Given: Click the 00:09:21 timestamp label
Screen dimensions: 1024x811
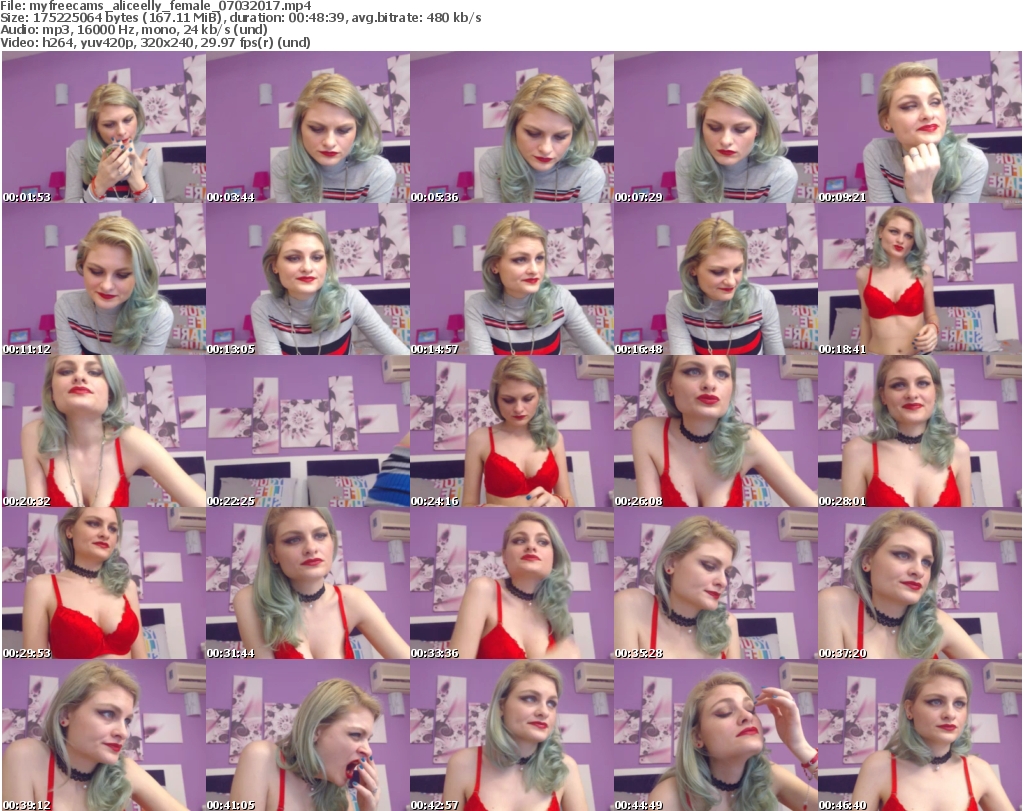Looking at the screenshot, I should click(842, 197).
